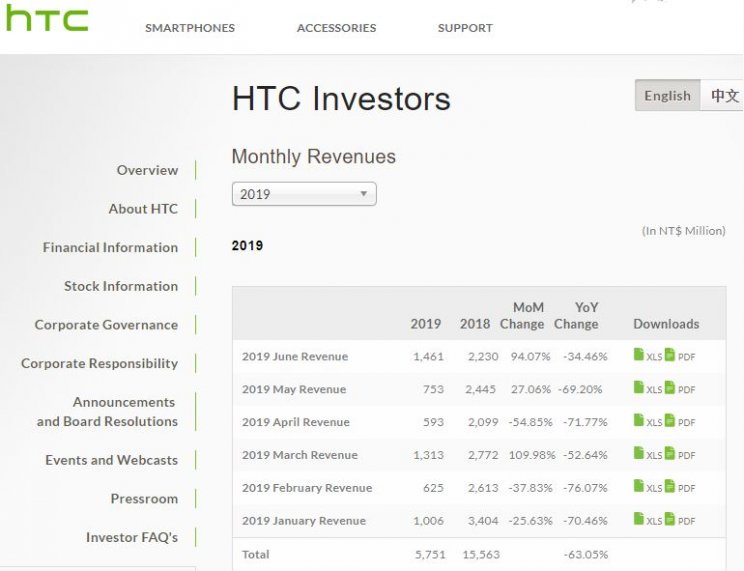Open the Accessories menu
This screenshot has width=744, height=571.
[x=336, y=28]
